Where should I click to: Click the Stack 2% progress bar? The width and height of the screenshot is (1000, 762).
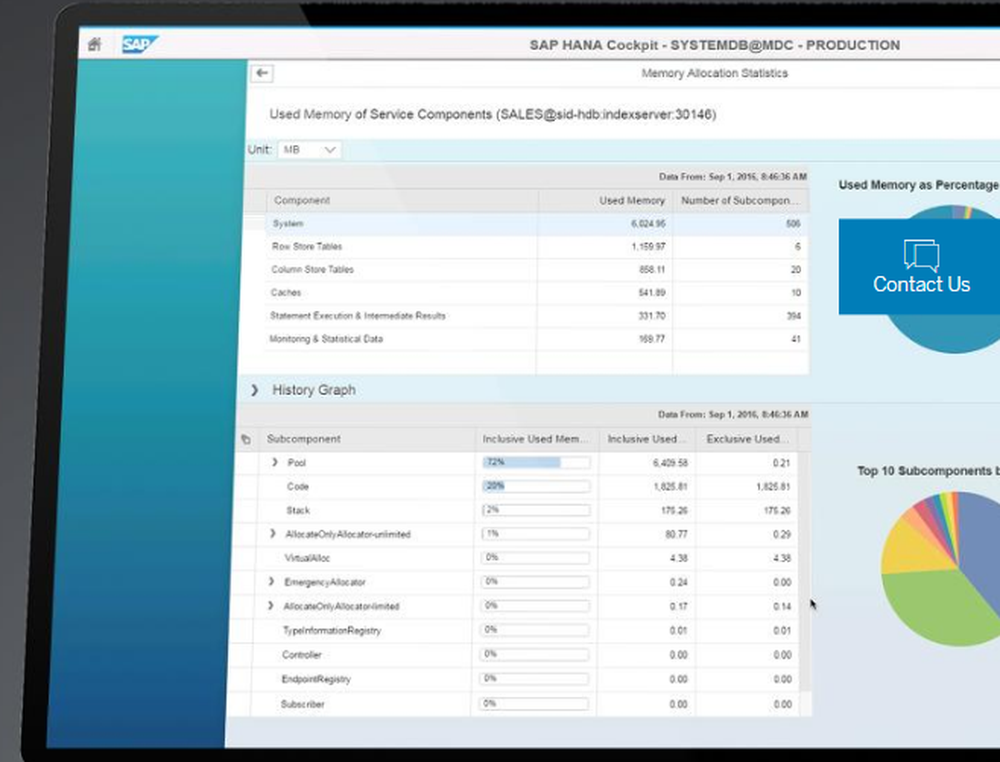pos(536,510)
